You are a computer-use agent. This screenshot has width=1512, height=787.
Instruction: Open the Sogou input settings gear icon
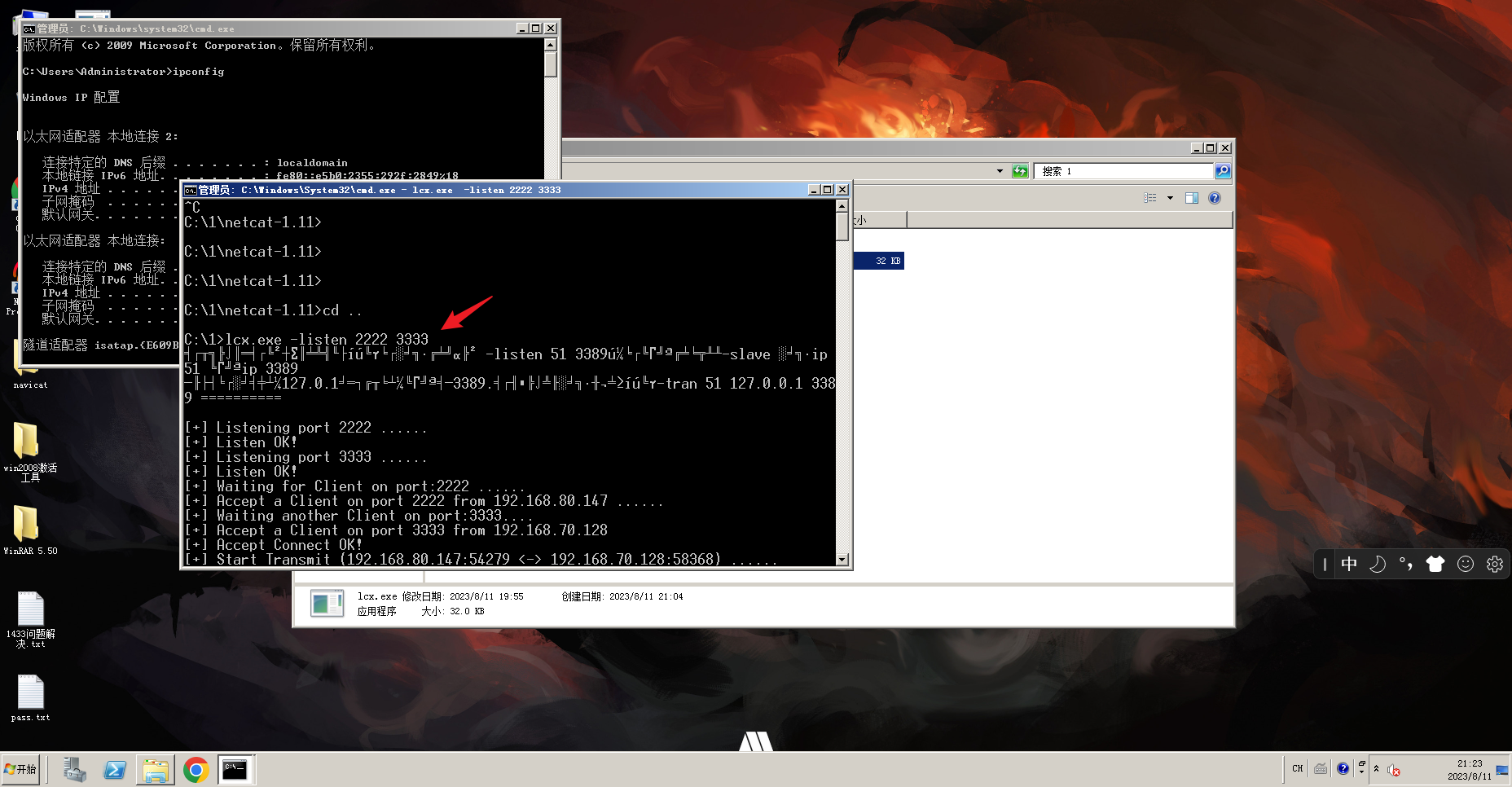(1494, 564)
